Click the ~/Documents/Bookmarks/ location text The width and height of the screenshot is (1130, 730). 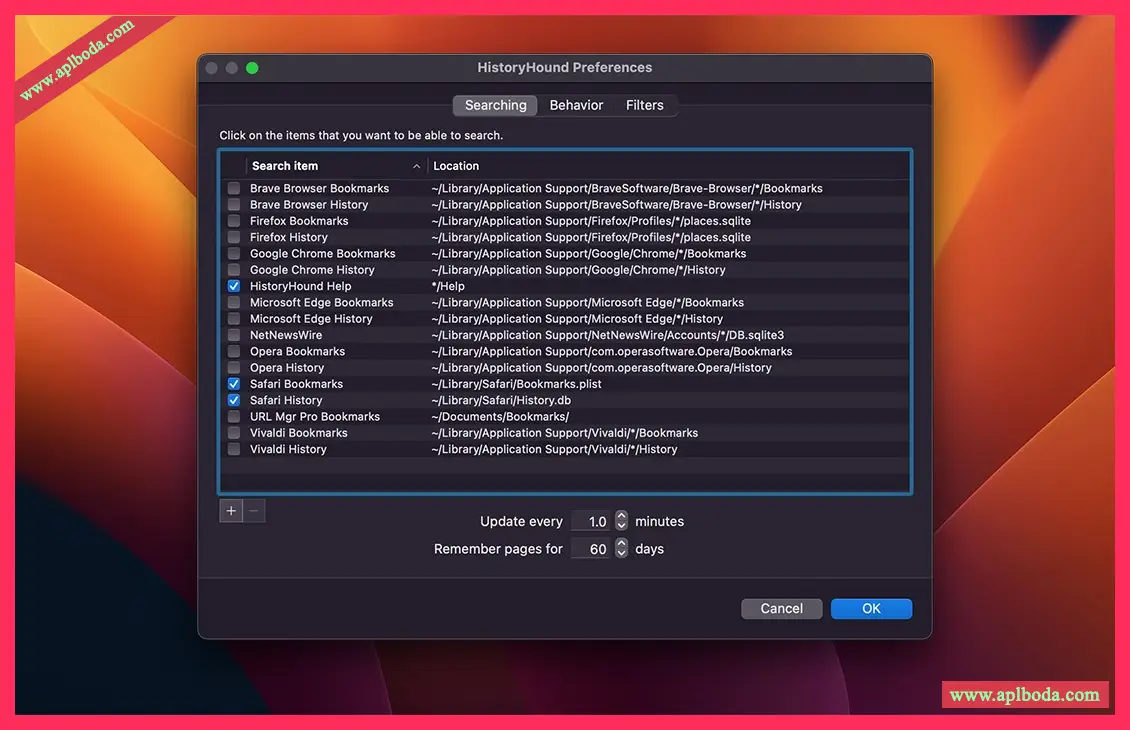click(500, 417)
